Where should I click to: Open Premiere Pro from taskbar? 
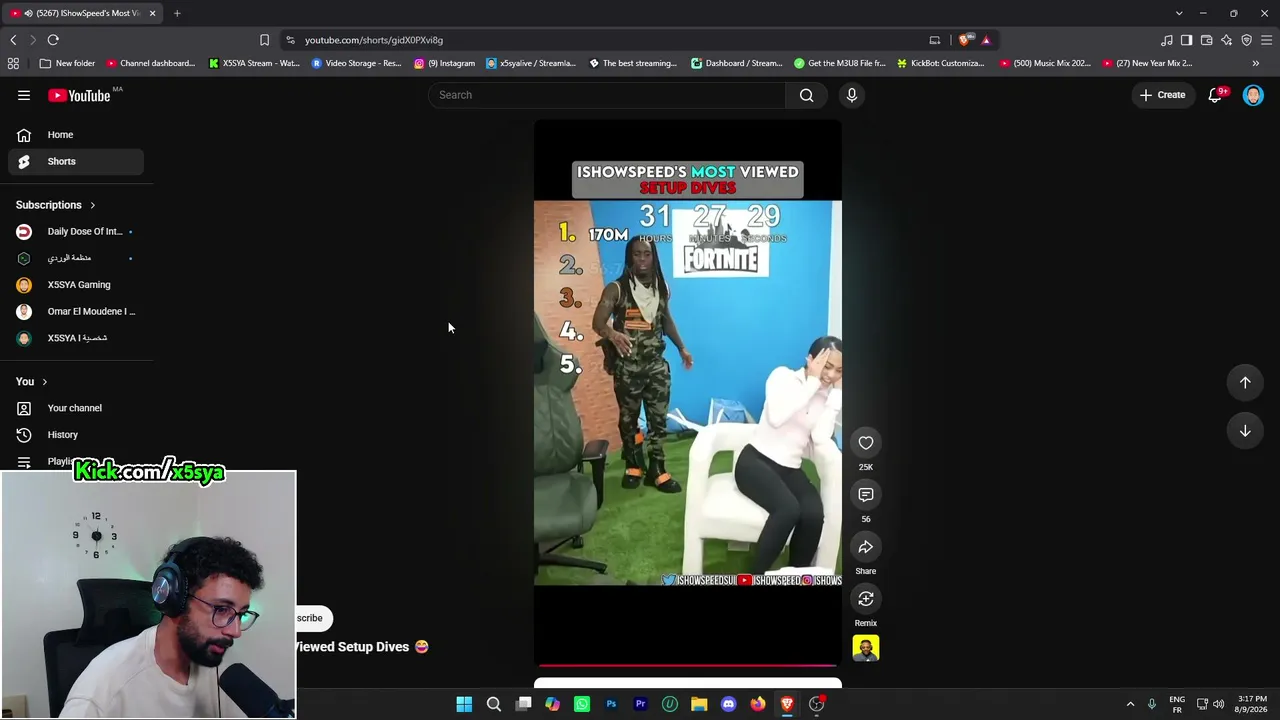click(x=640, y=704)
